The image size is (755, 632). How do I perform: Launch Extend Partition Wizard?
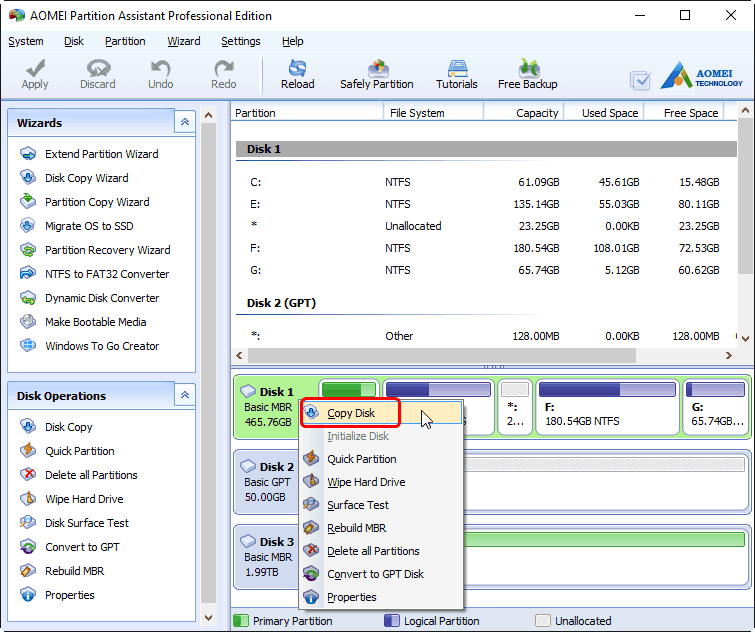[102, 154]
